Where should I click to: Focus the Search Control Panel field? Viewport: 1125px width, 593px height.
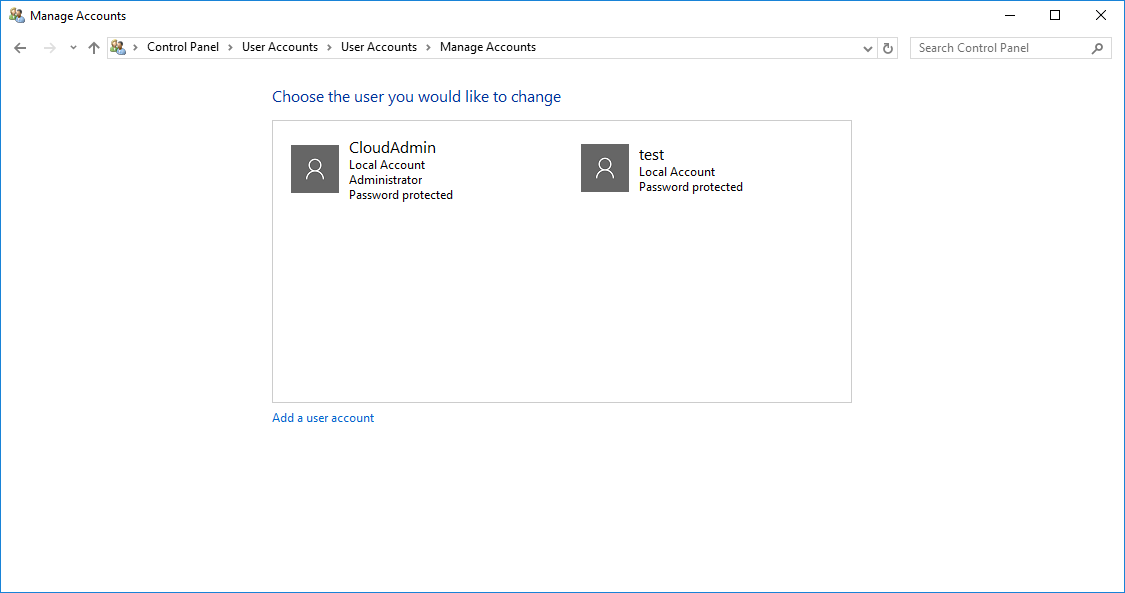click(998, 48)
